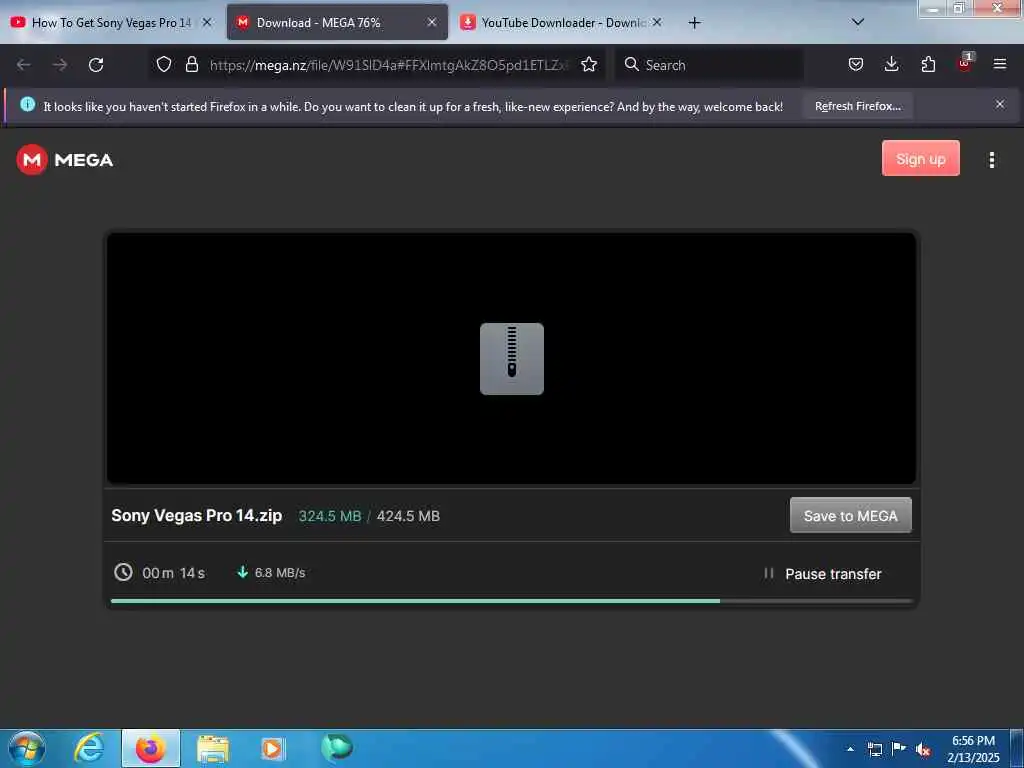Screen dimensions: 1024x768
Task: Click the clock icon for remaining time
Action: click(x=123, y=573)
